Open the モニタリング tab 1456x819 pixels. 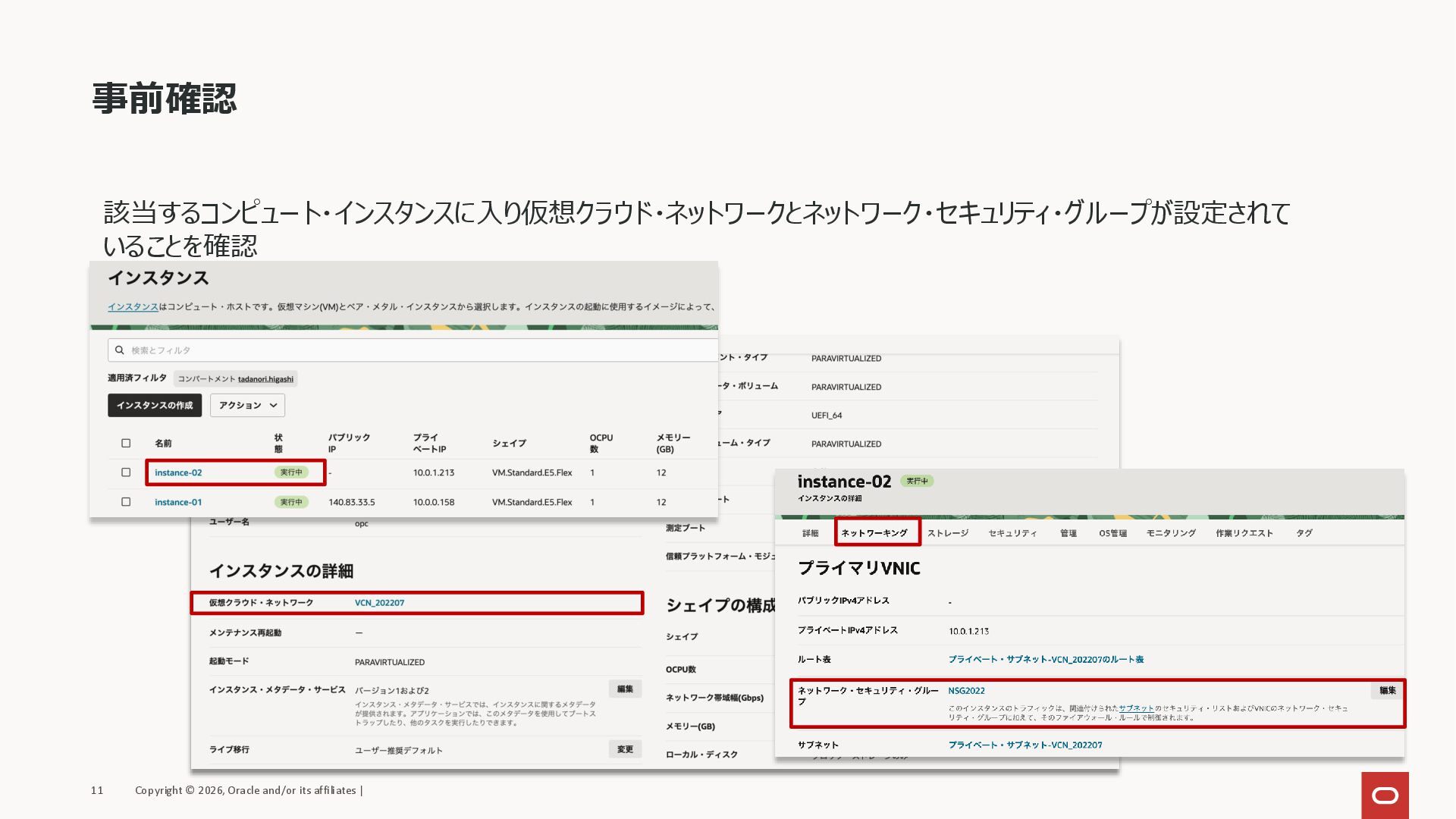[x=1170, y=533]
